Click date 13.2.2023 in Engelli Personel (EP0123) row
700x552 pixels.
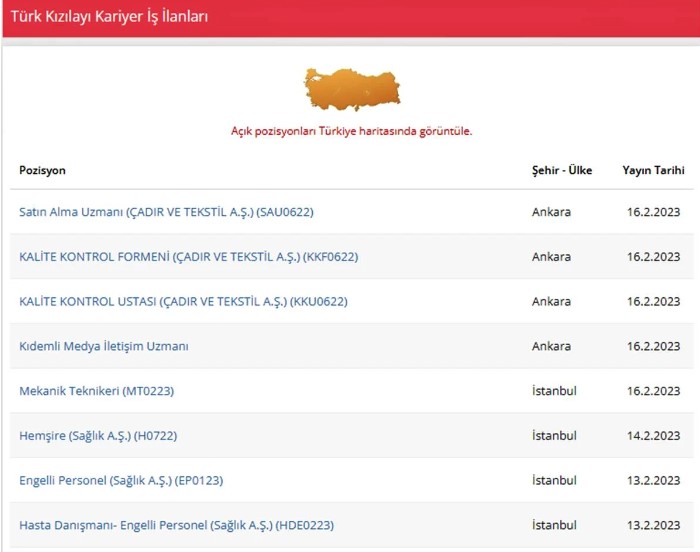point(653,480)
